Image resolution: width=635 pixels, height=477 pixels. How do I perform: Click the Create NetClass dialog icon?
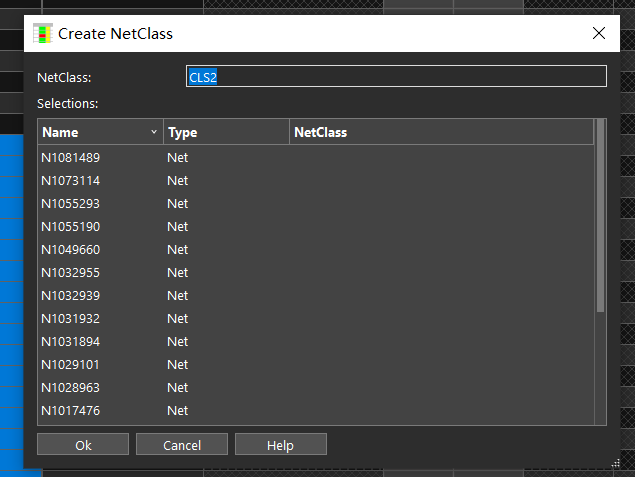pos(43,33)
